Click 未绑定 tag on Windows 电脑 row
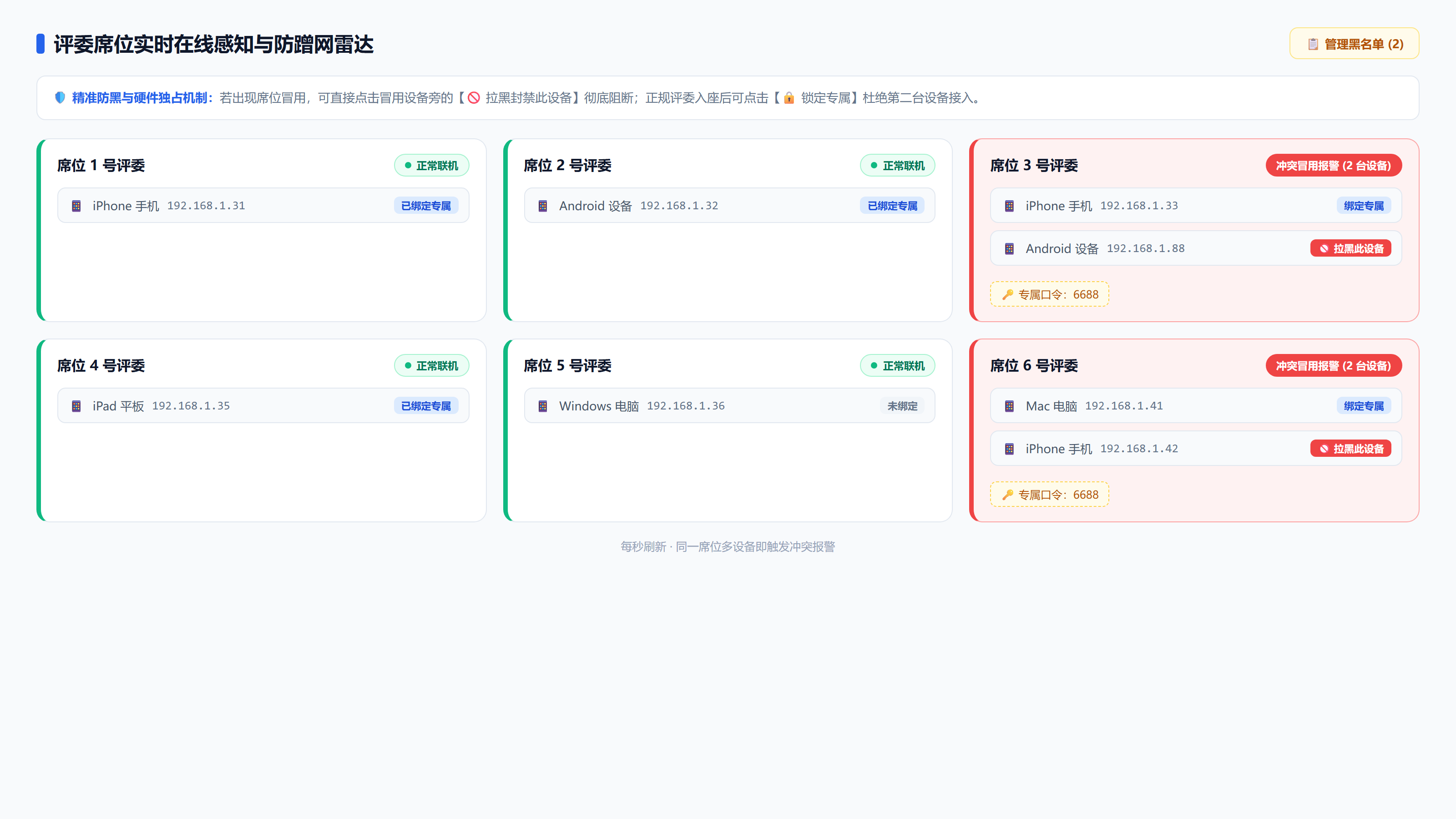This screenshot has width=1456, height=819. [x=902, y=406]
